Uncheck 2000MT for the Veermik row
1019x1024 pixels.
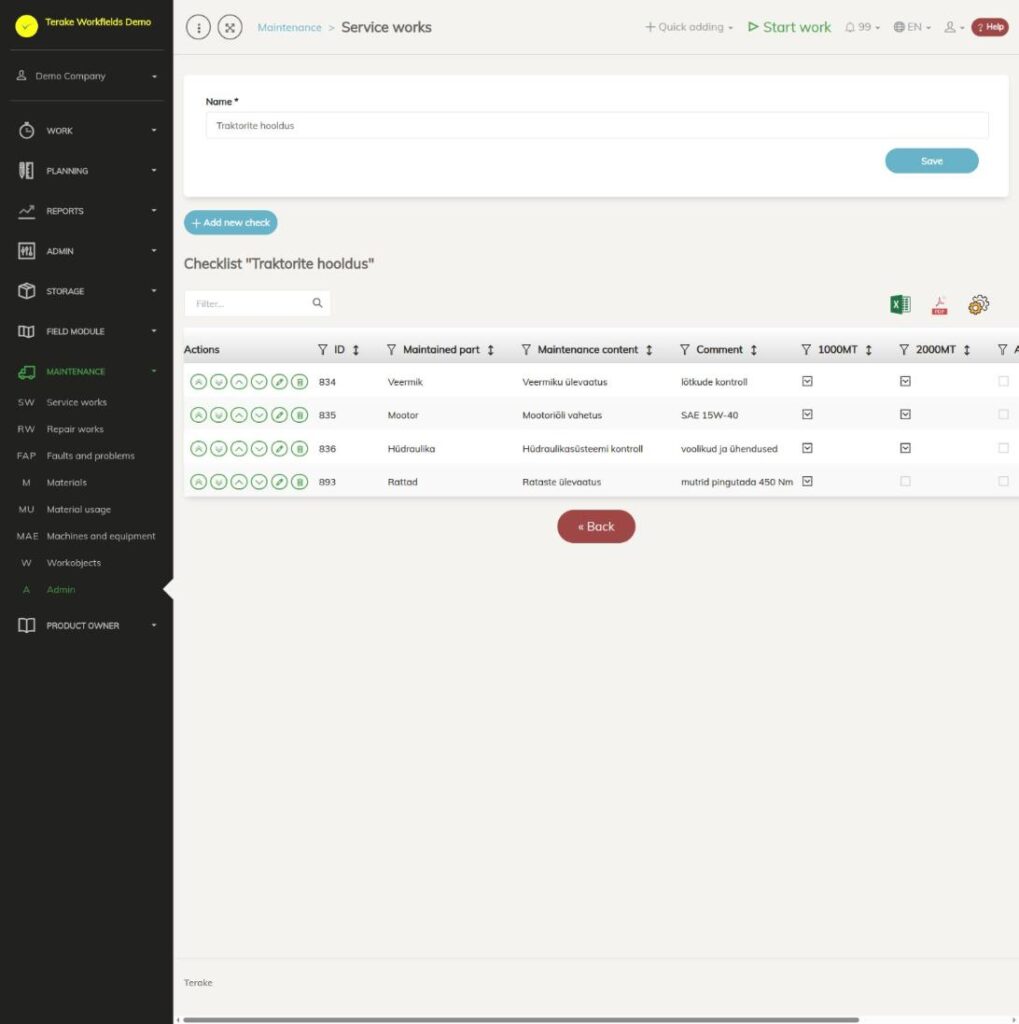coord(905,381)
